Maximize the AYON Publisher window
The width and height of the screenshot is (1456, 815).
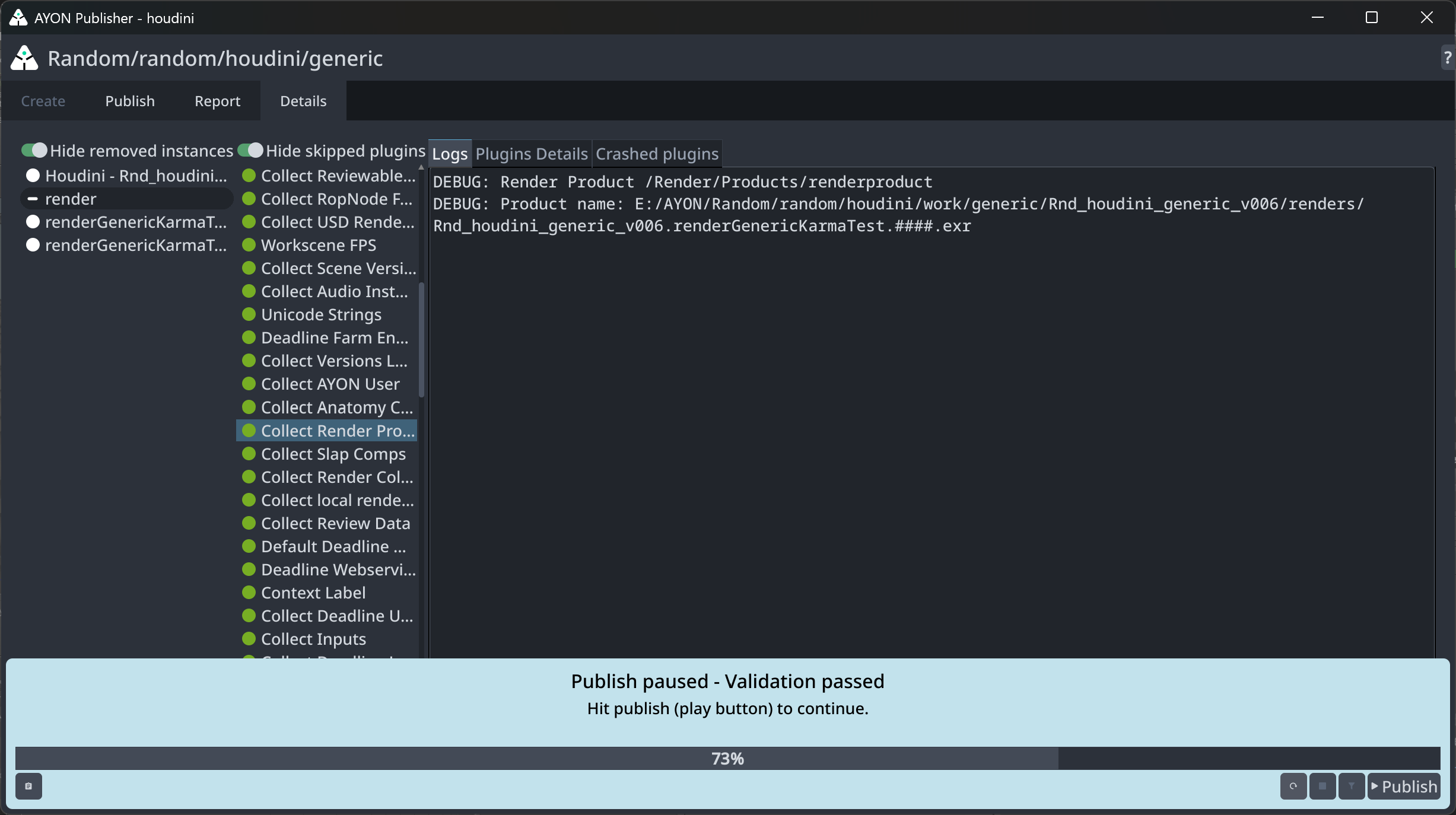1372,17
